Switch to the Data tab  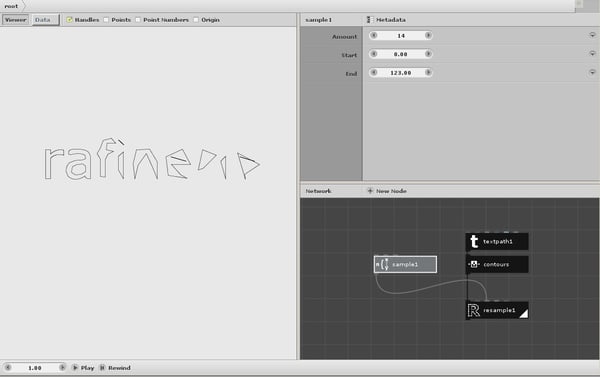46,20
